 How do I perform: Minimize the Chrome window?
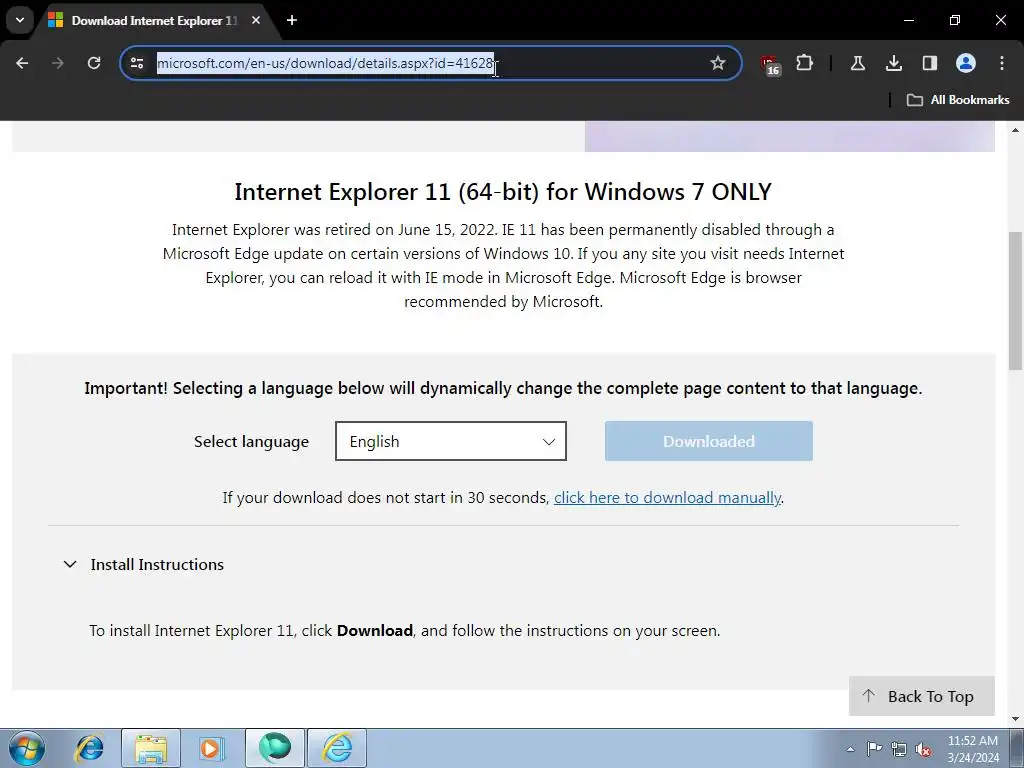coord(908,20)
